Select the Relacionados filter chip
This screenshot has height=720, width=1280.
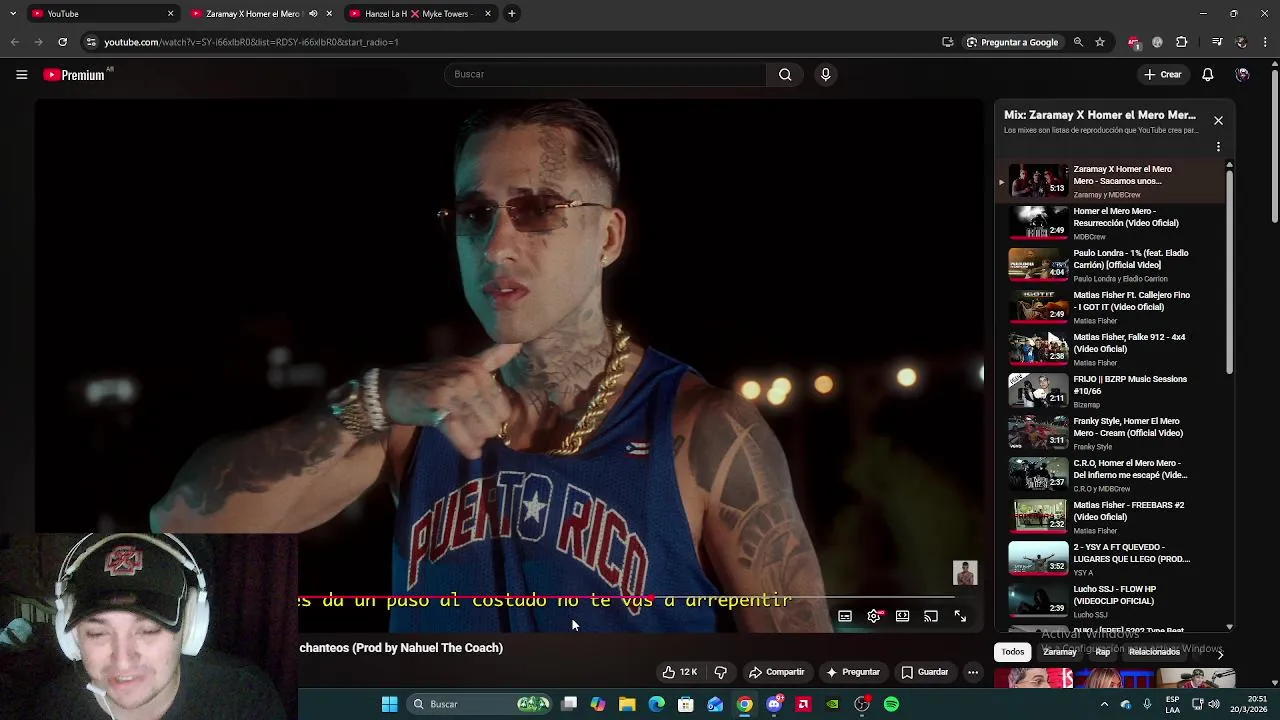pos(1154,652)
